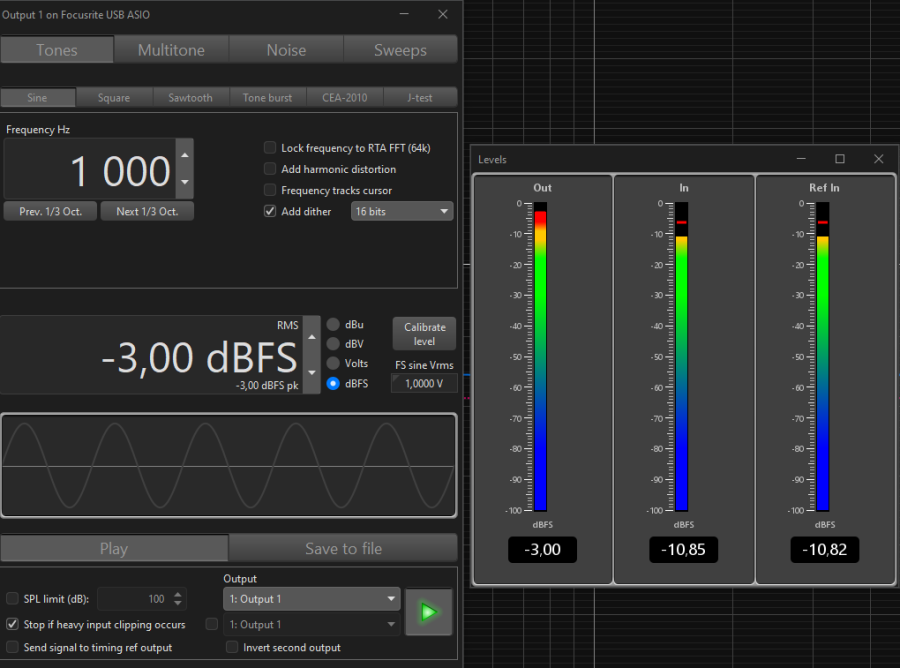
Task: Select the CEA-2010 tab
Action: pos(344,98)
